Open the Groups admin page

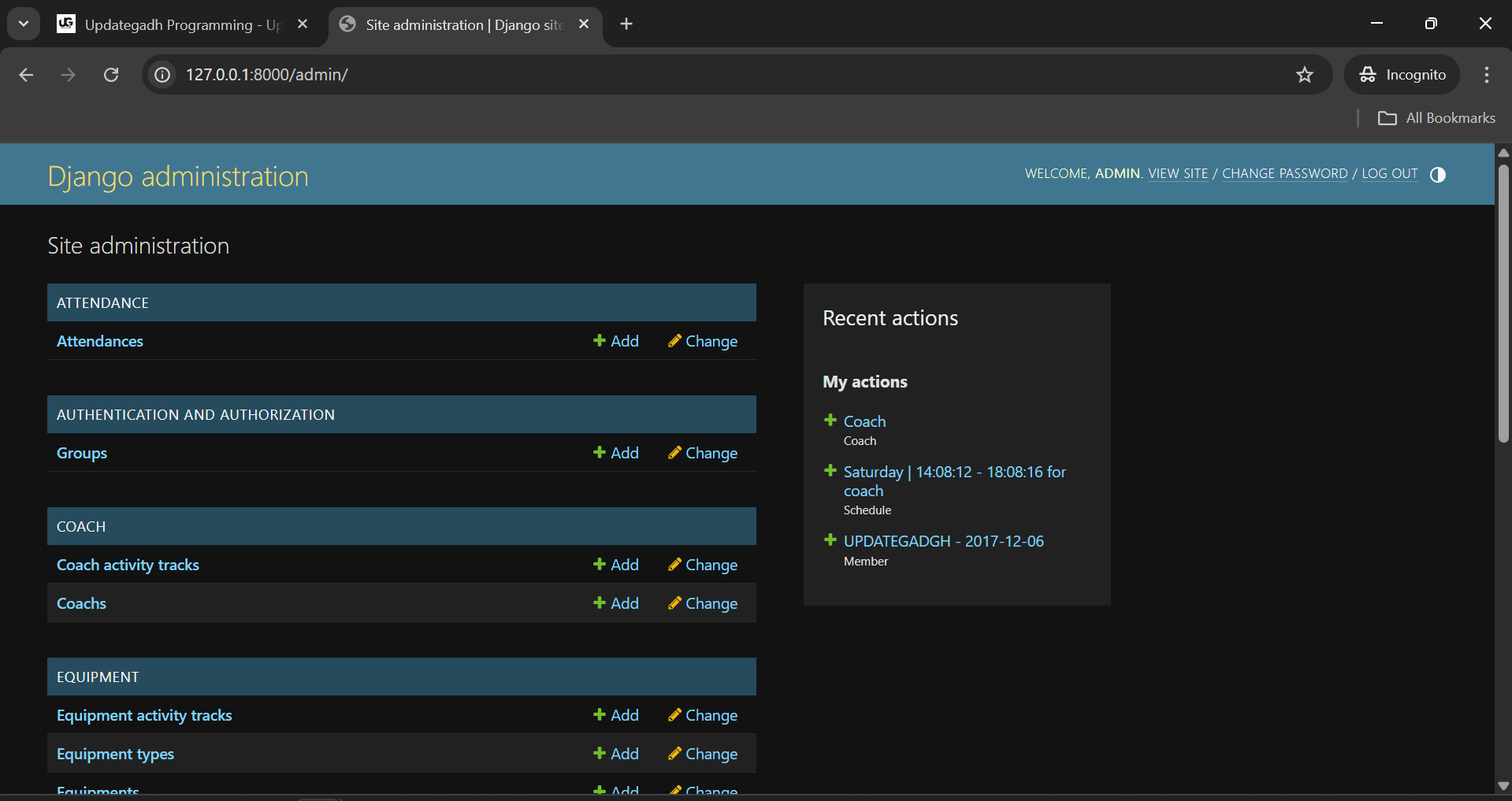pyautogui.click(x=81, y=453)
